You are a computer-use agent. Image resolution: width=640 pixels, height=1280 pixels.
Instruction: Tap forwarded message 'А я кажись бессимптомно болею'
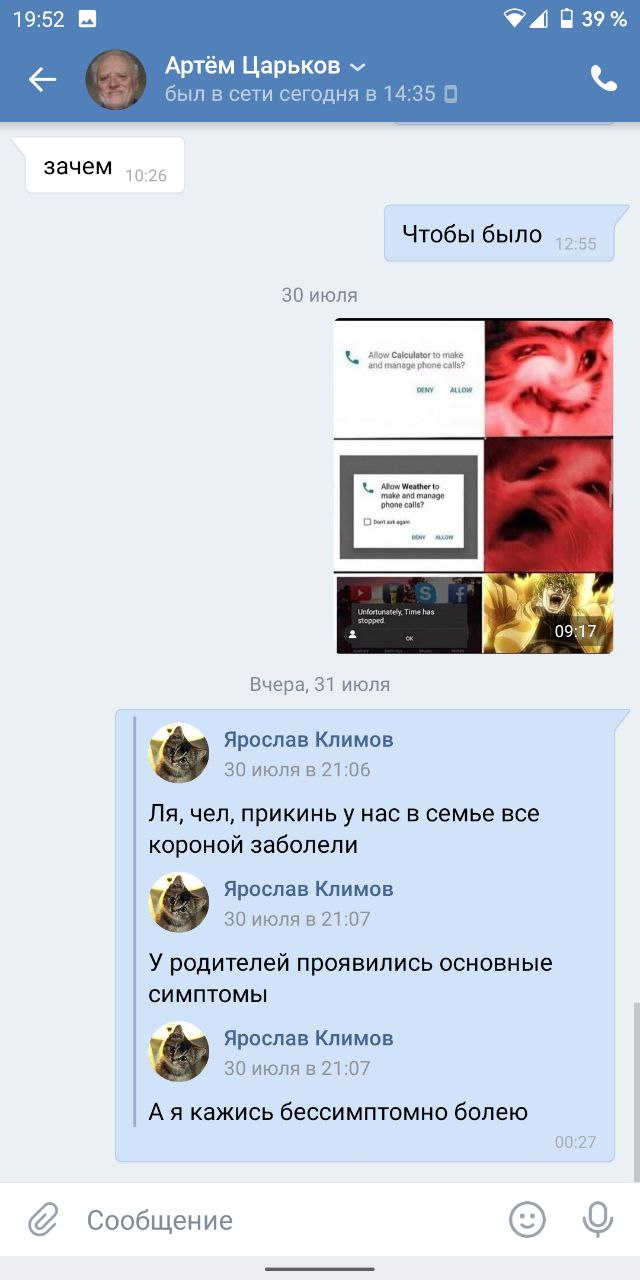(x=338, y=1112)
